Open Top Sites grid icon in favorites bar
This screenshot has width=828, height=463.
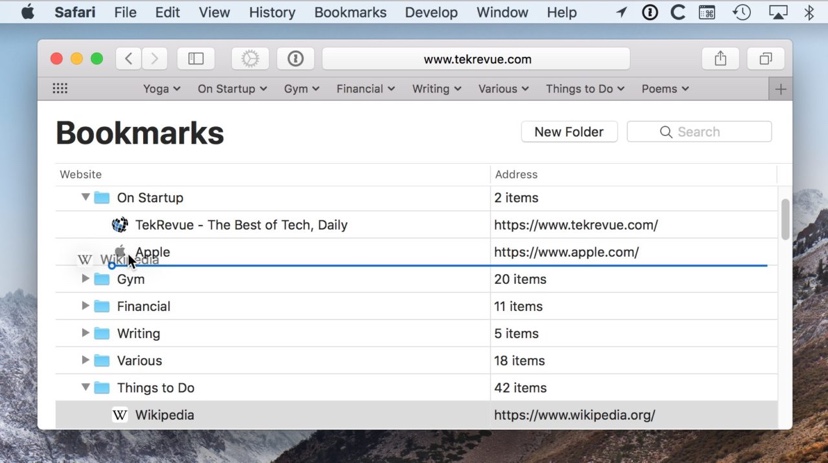60,89
